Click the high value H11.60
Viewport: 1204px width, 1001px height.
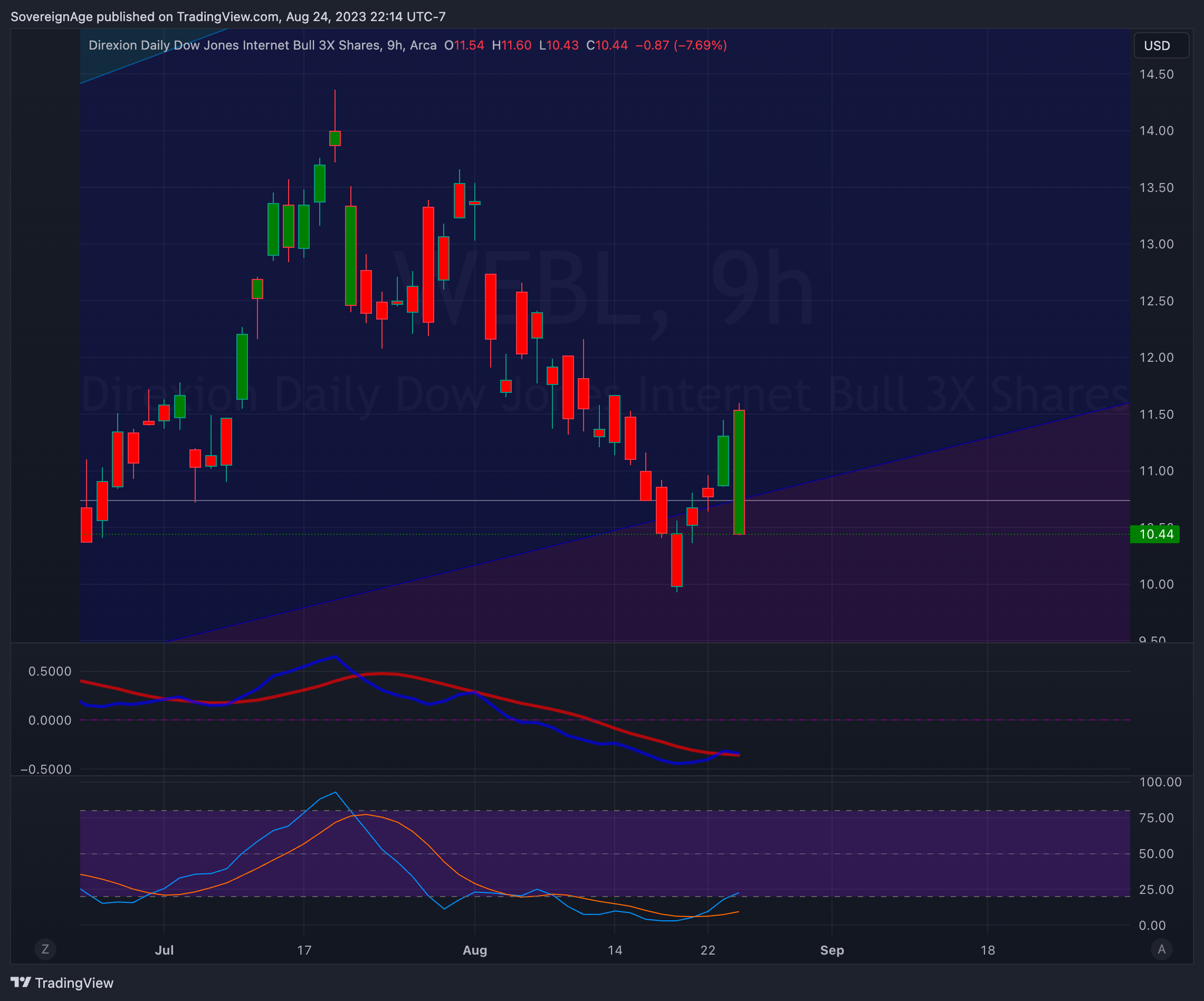tap(511, 45)
